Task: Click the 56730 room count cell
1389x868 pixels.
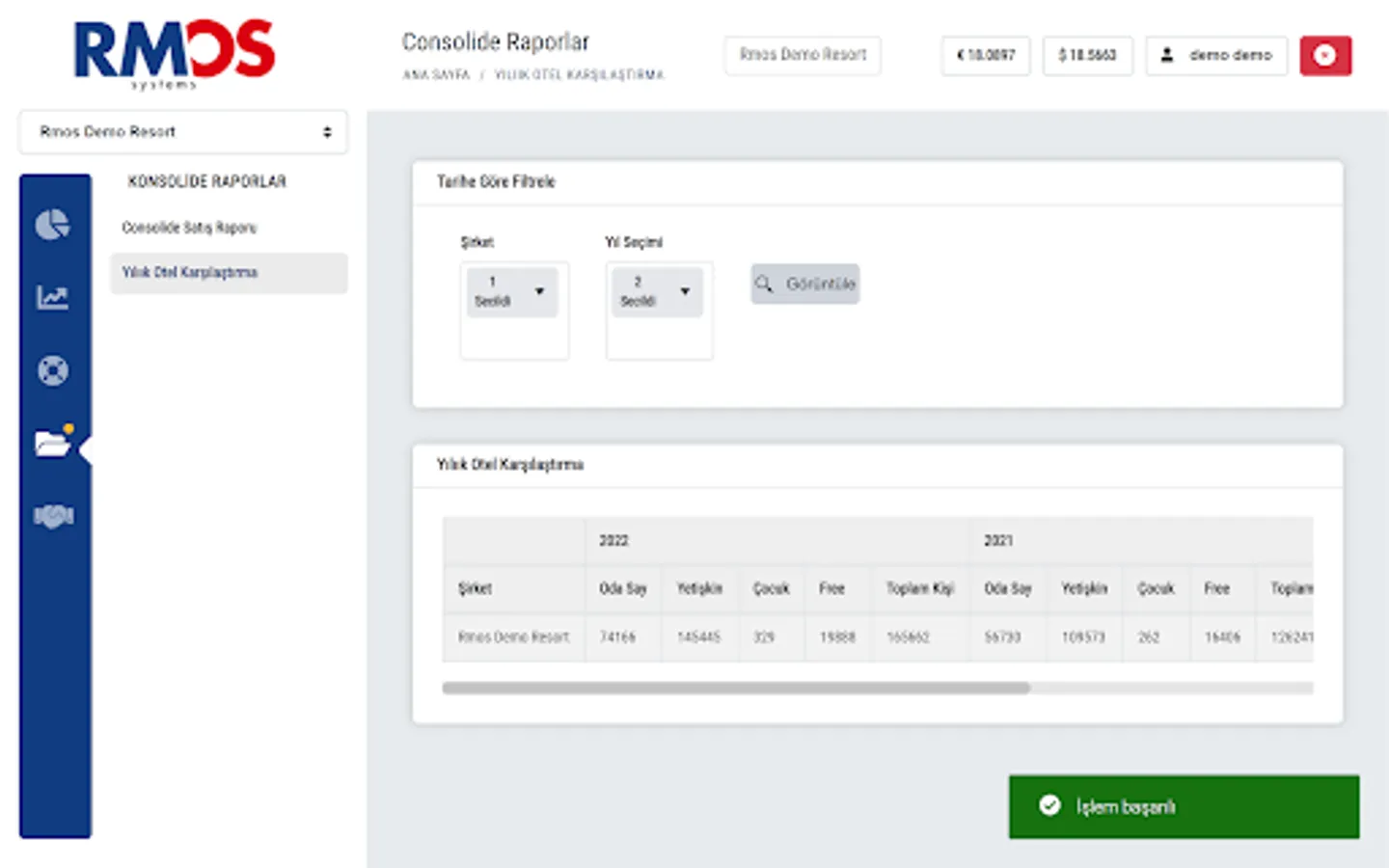Action: [1008, 637]
